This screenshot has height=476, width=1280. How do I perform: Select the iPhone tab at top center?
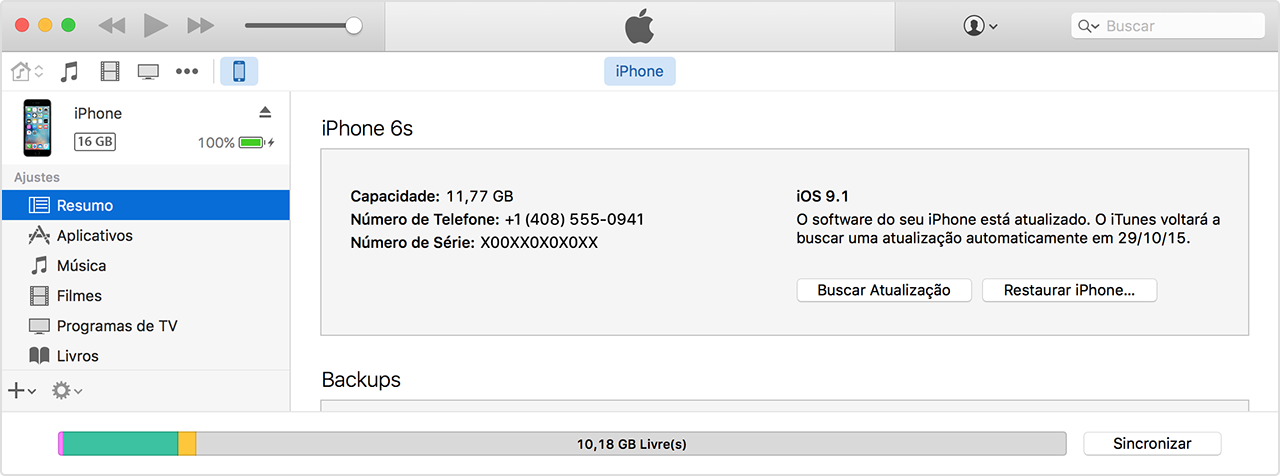point(640,71)
